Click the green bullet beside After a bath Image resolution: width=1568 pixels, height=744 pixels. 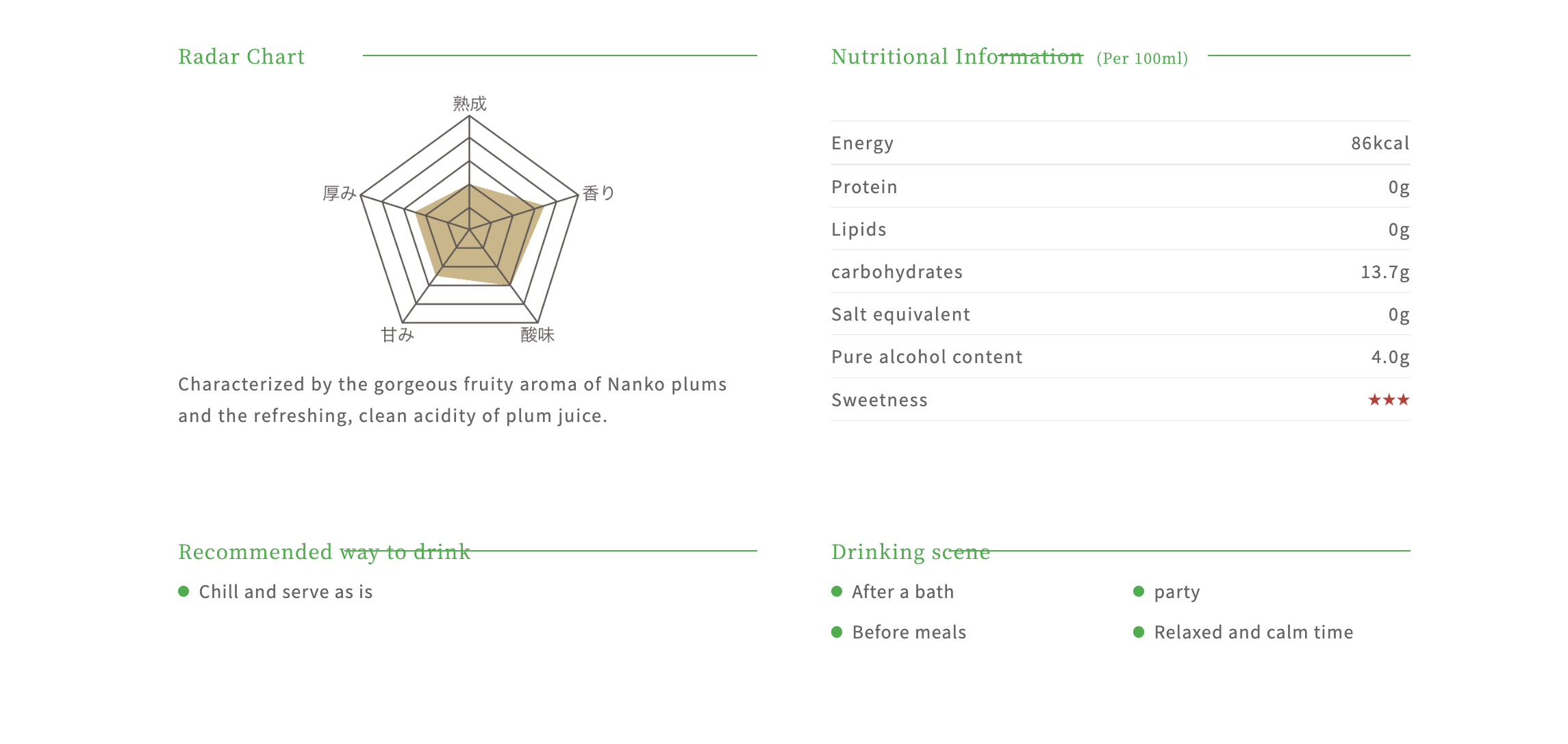point(837,591)
